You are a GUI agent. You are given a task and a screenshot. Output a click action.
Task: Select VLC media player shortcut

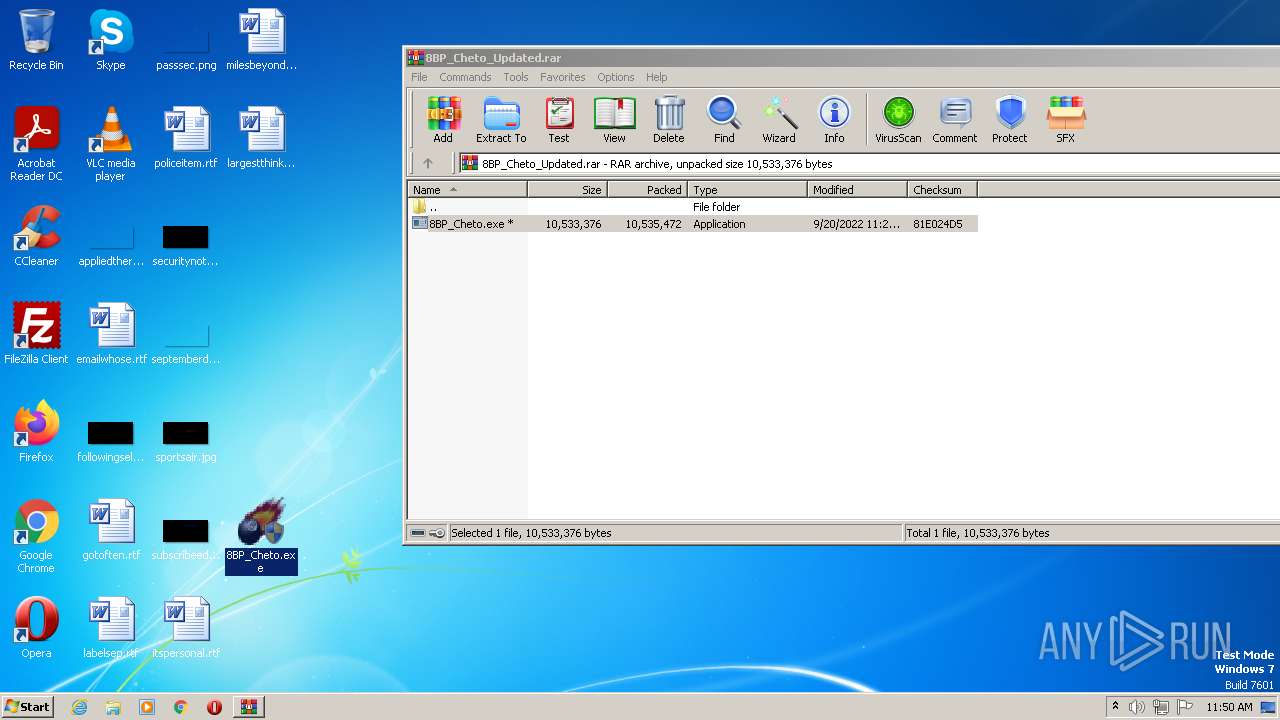tap(110, 144)
